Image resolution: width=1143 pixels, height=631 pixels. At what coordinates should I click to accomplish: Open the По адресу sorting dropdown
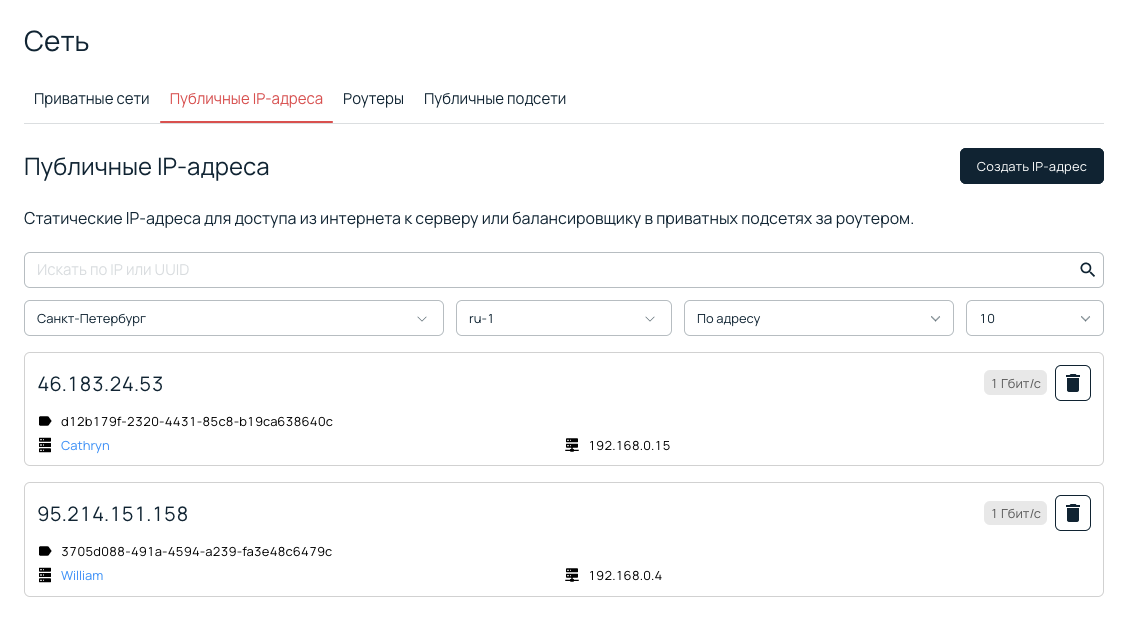818,317
